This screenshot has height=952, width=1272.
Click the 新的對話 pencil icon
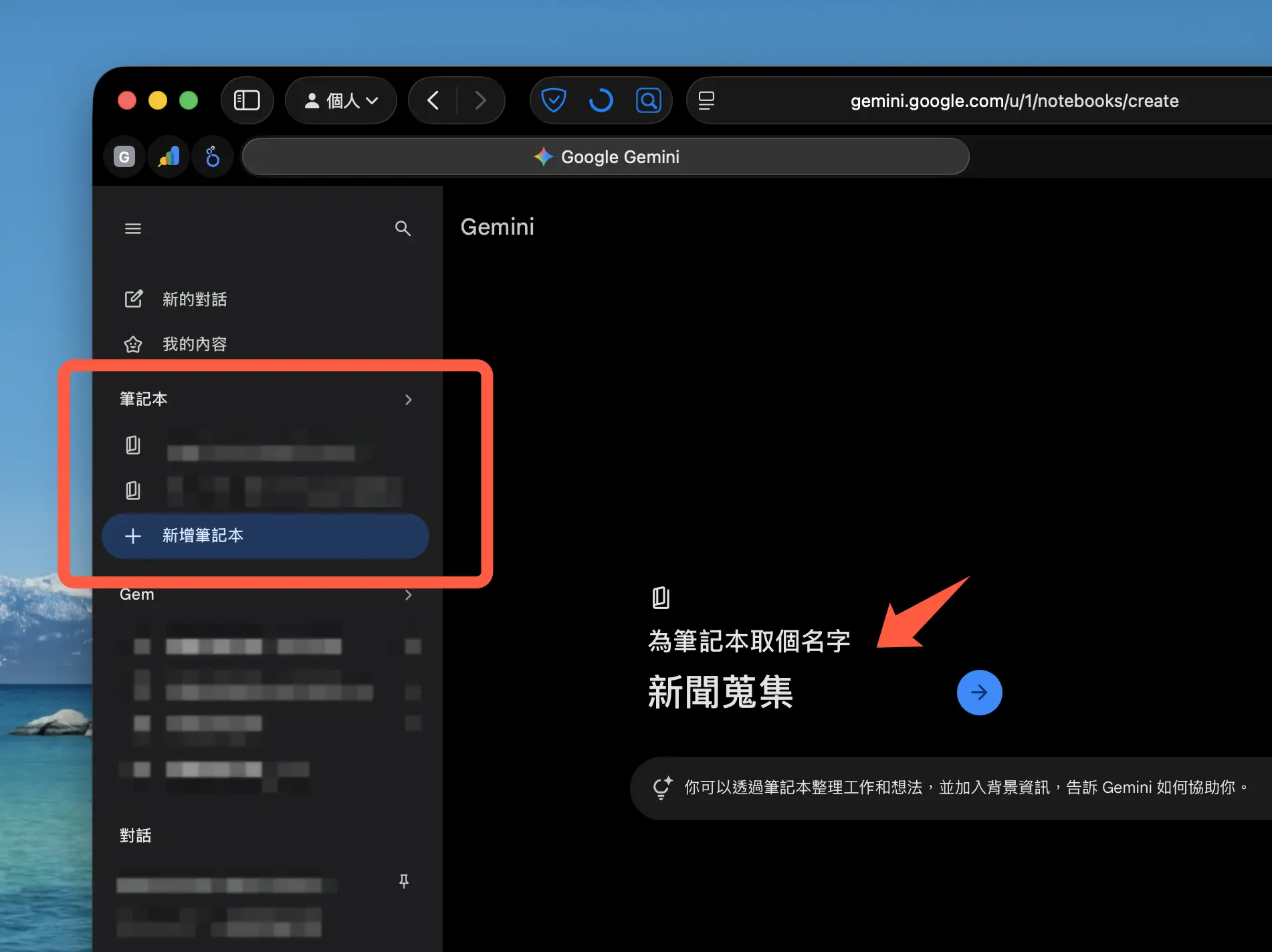pos(133,299)
